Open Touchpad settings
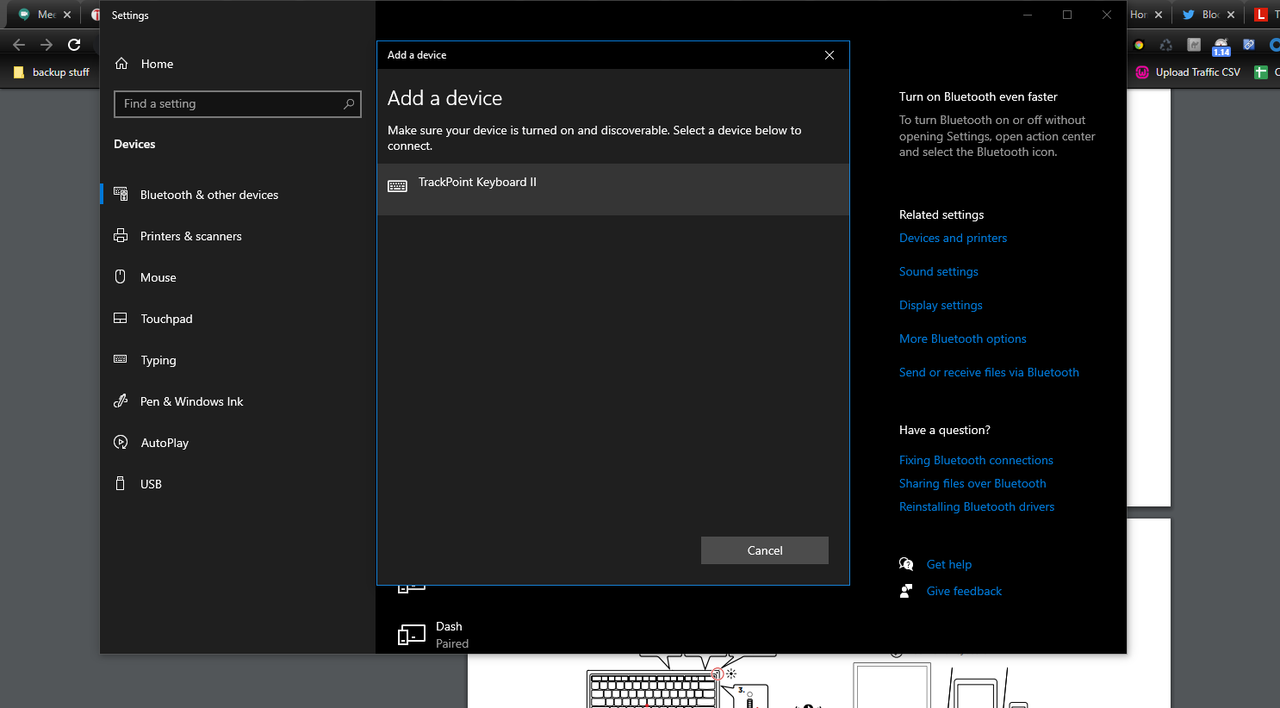Viewport: 1280px width, 708px height. (x=166, y=319)
